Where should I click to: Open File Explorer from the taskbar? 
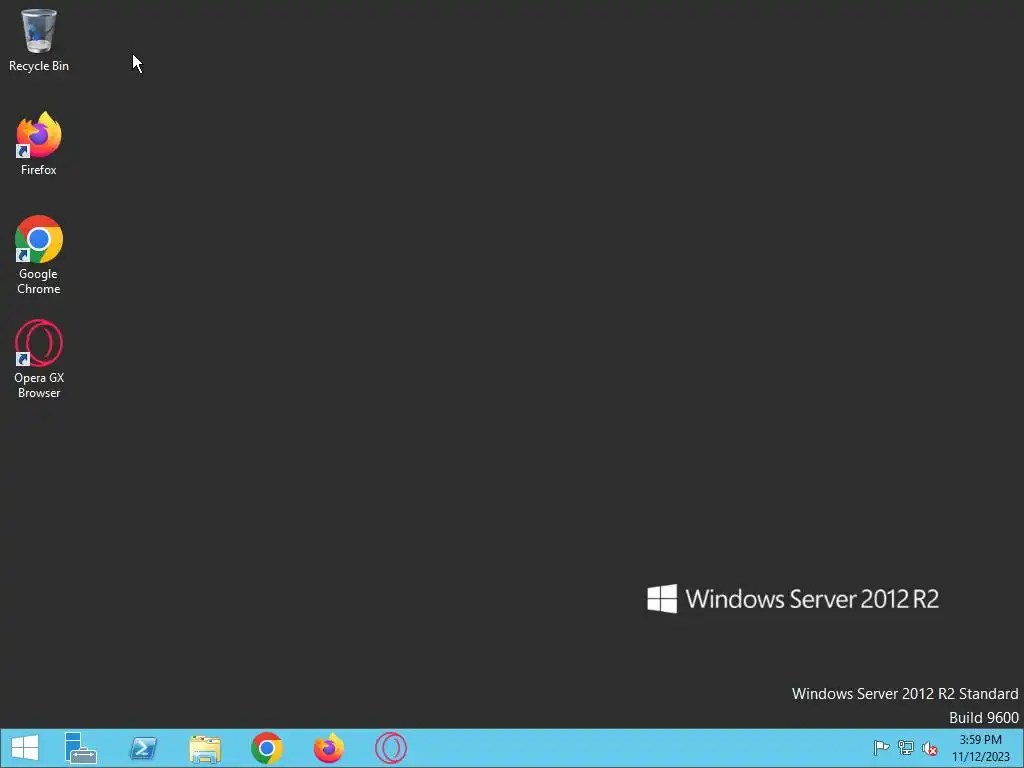(205, 748)
